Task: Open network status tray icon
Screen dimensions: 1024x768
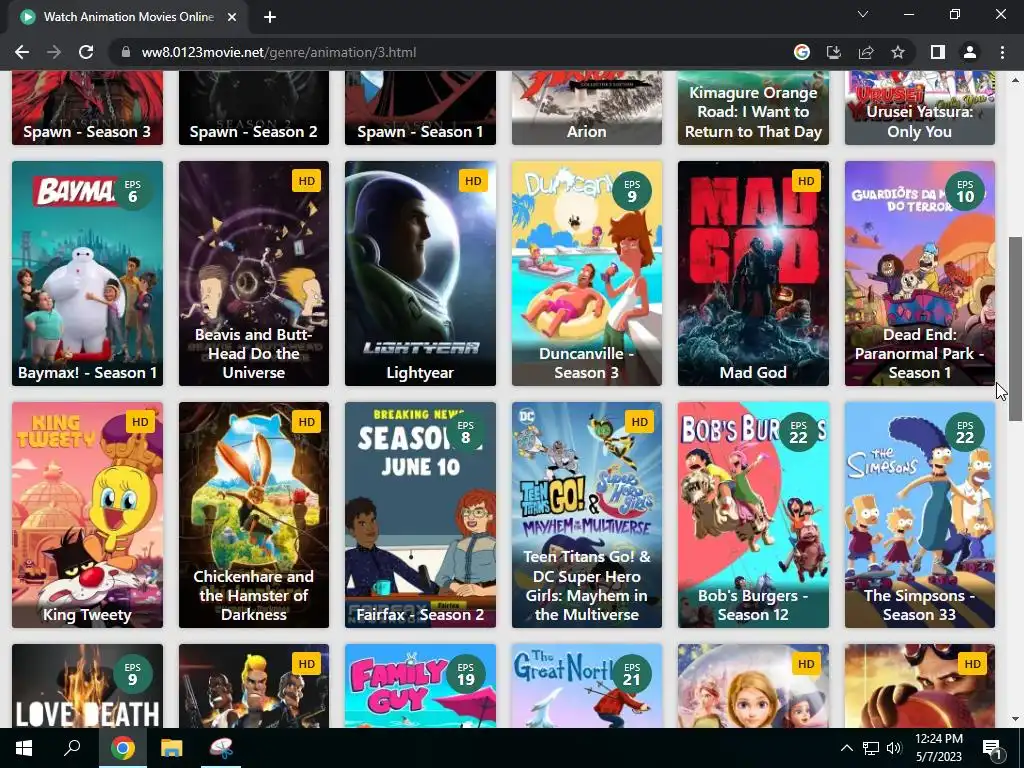Action: pyautogui.click(x=871, y=748)
